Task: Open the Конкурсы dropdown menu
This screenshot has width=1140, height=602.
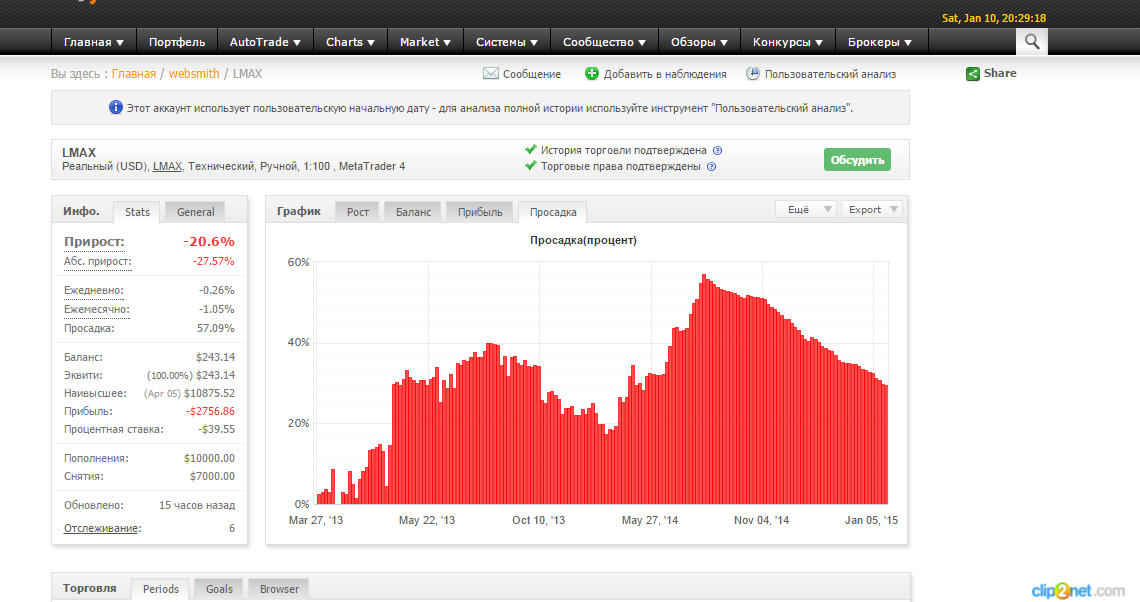Action: click(x=787, y=42)
